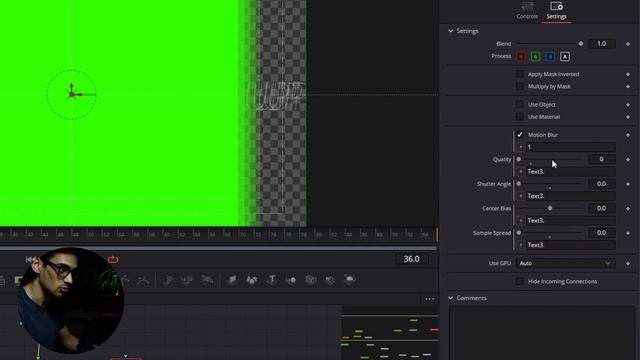Click keyframe diamond for Sample Spread
This screenshot has width=640, height=360.
pyautogui.click(x=628, y=233)
